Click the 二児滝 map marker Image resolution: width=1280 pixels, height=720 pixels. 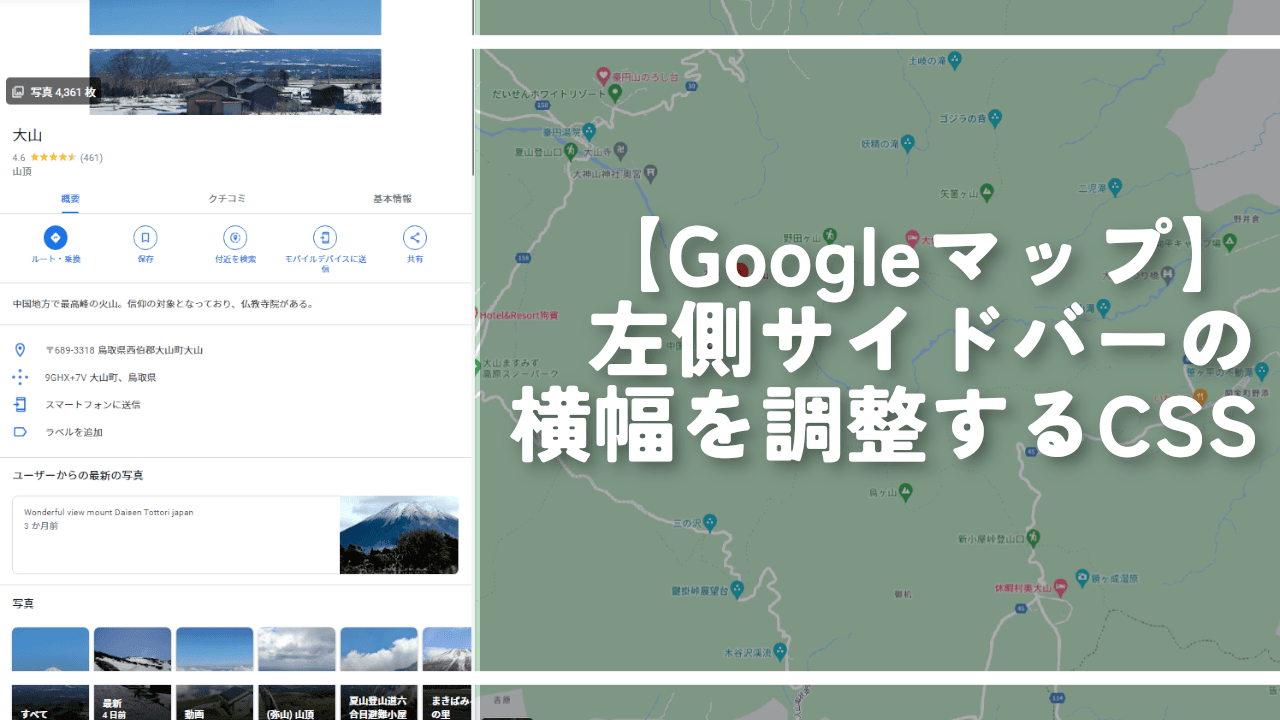1115,186
